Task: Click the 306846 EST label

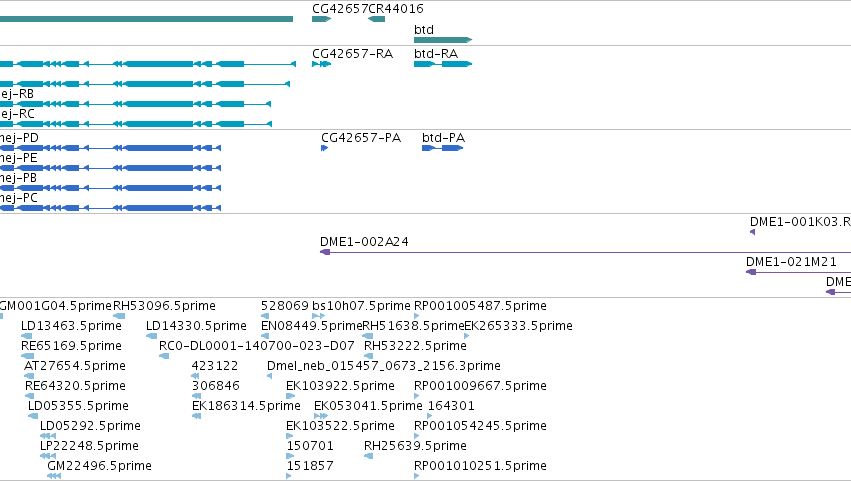Action: tap(215, 386)
